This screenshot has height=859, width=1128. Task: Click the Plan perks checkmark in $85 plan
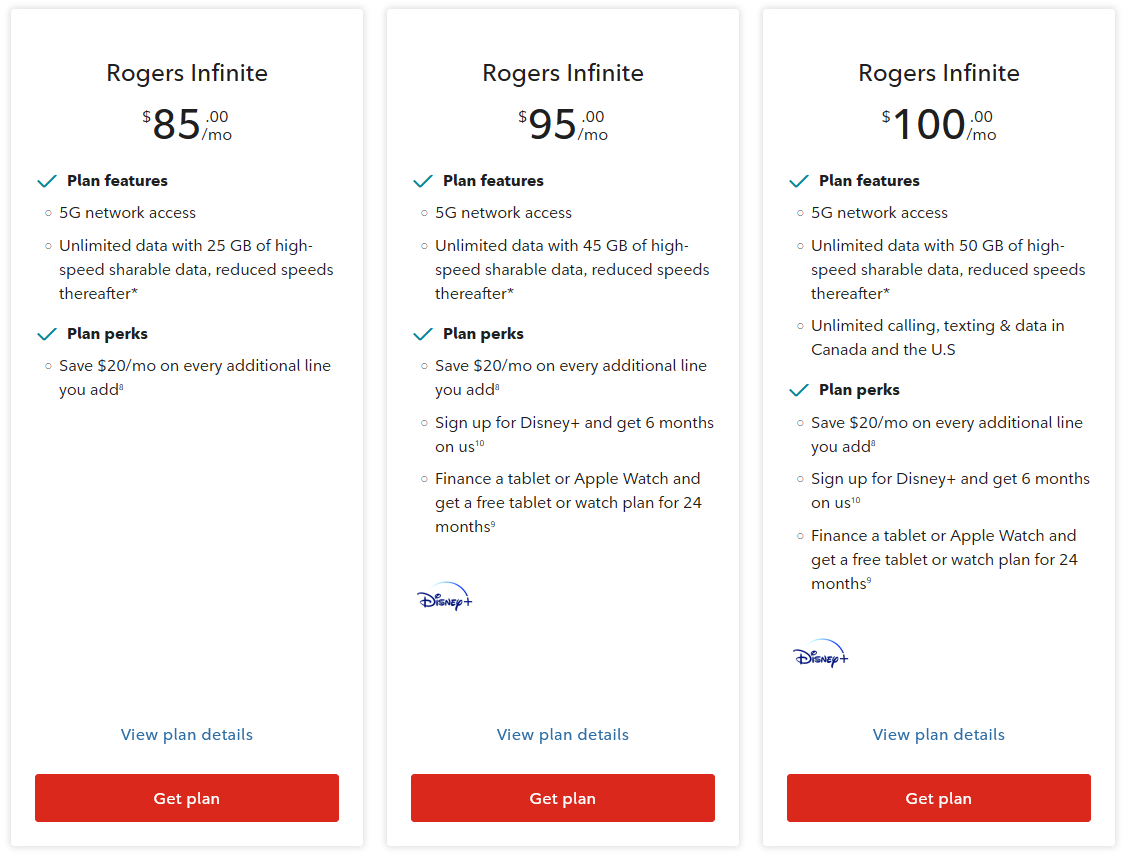pos(46,334)
